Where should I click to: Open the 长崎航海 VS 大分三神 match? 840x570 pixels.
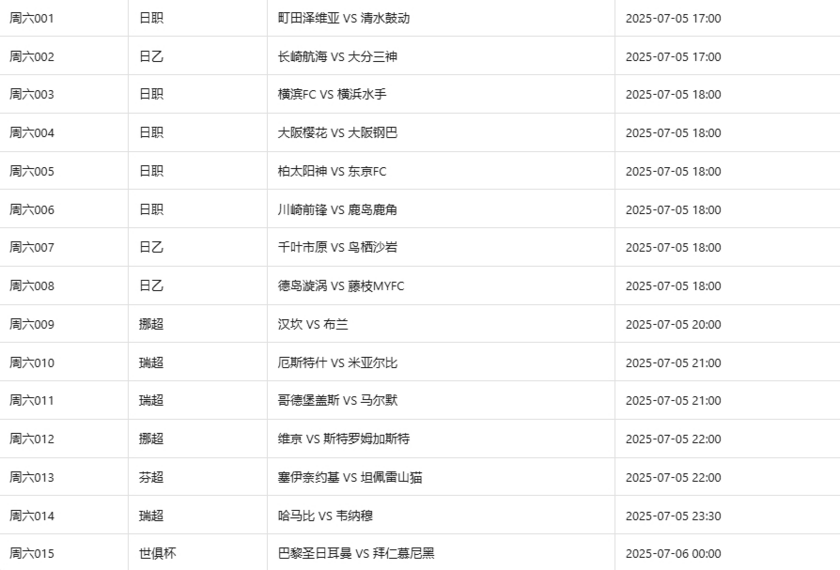pos(337,57)
